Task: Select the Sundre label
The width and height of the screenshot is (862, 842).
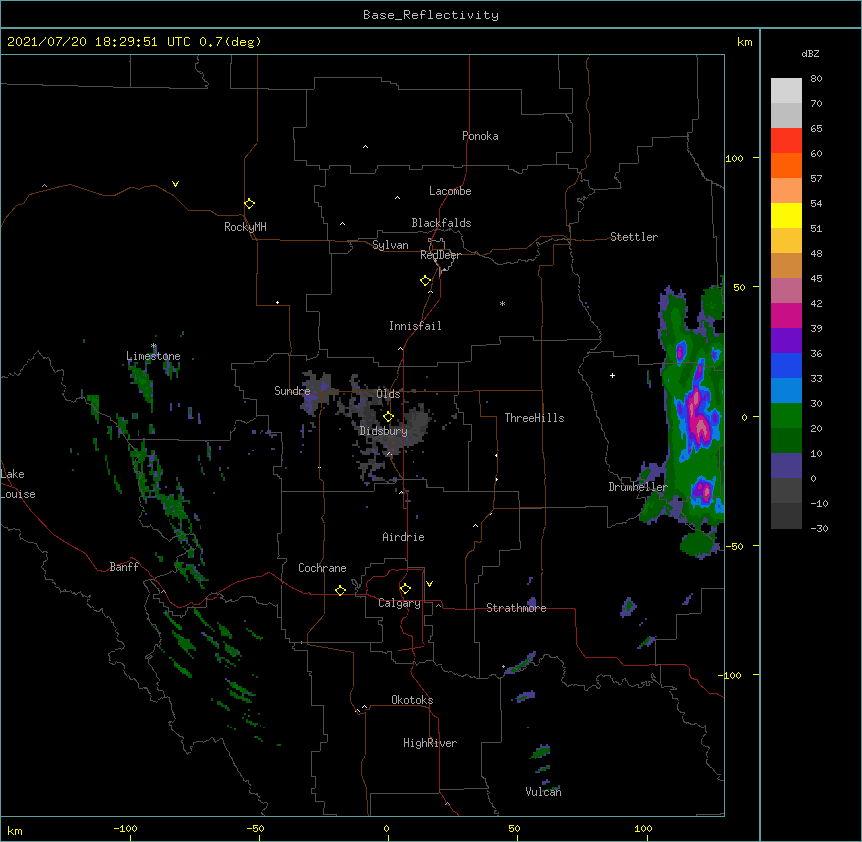Action: click(292, 391)
